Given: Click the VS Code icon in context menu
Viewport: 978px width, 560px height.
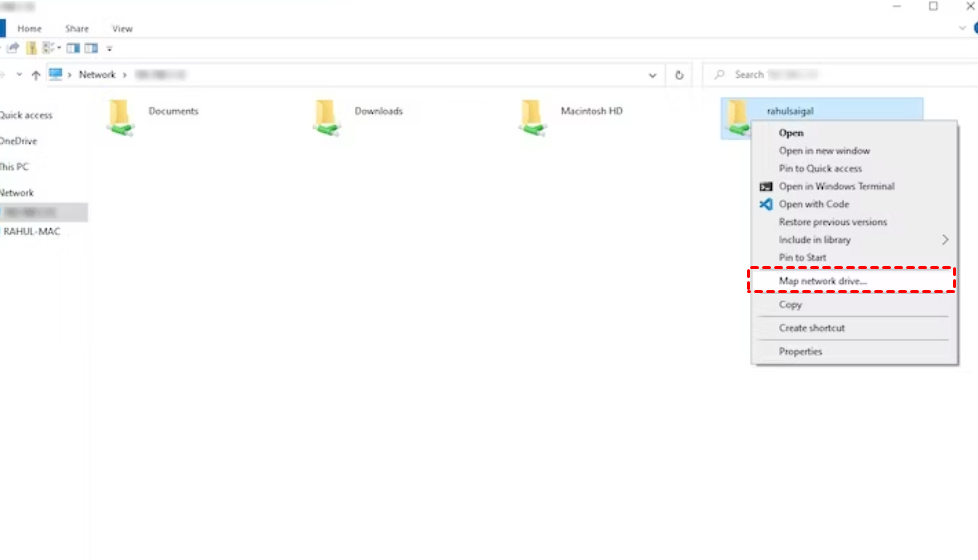Looking at the screenshot, I should tap(765, 204).
